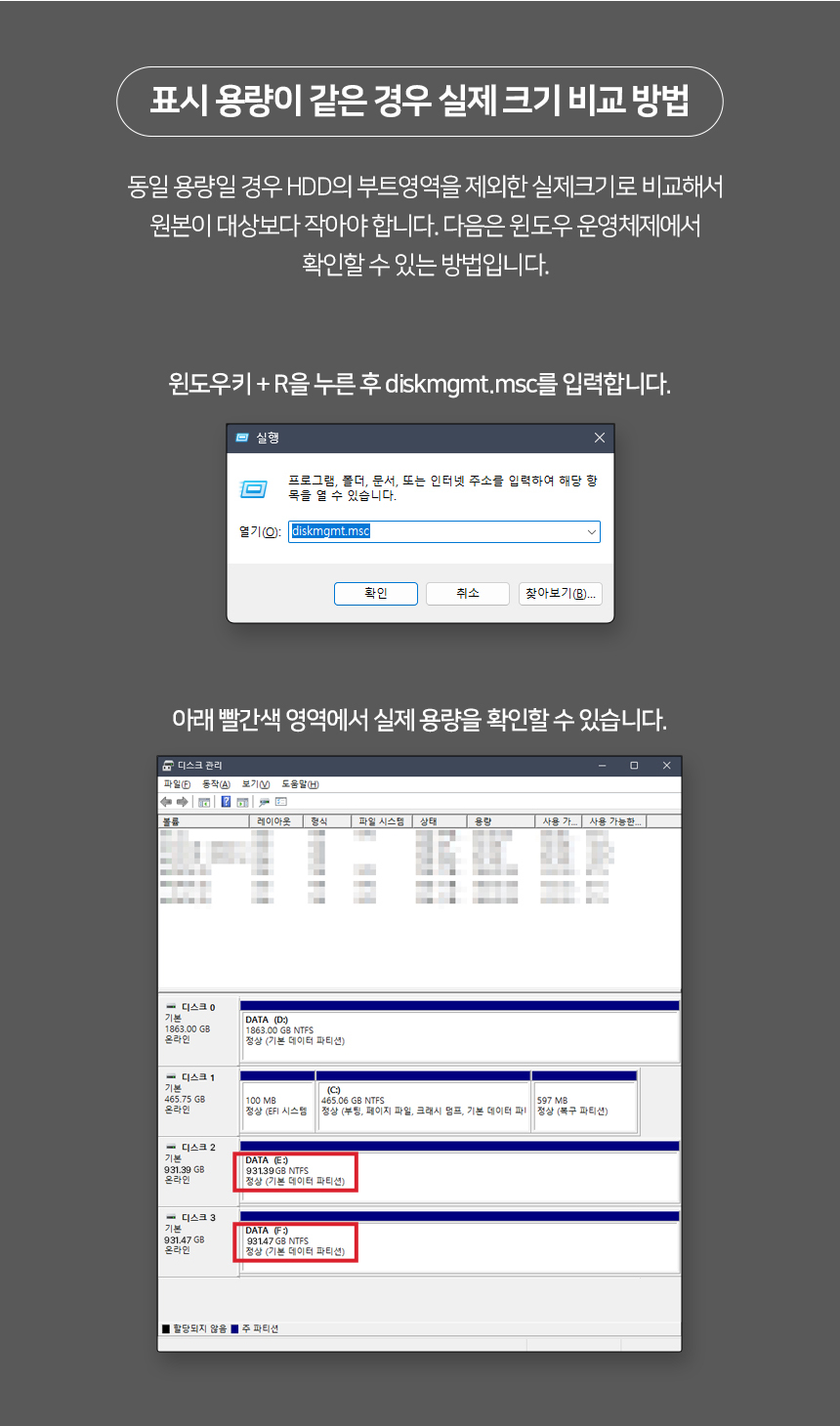This screenshot has height=1426, width=840.
Task: Click the 찾아보기(B)... button
Action: (x=560, y=594)
